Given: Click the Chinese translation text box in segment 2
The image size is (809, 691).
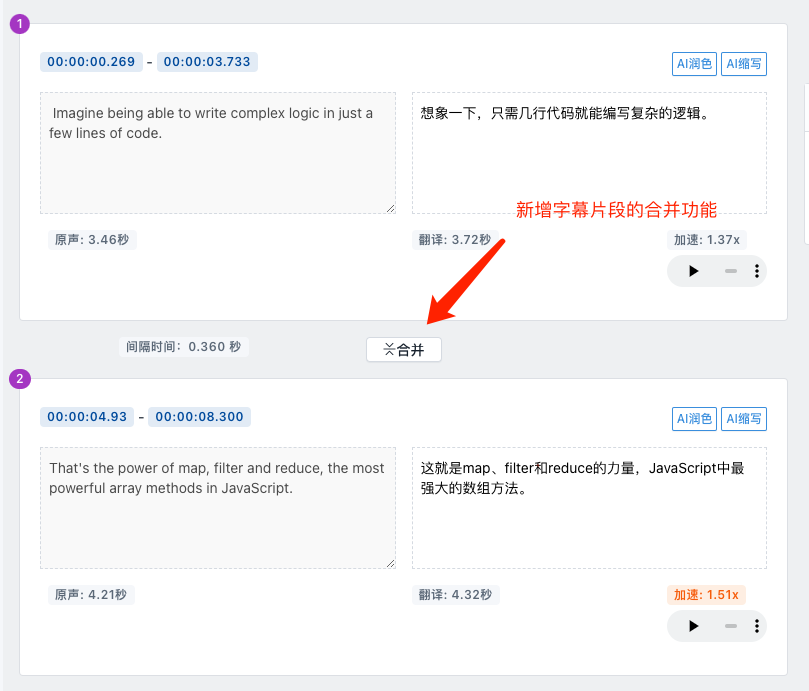Looking at the screenshot, I should tap(589, 508).
